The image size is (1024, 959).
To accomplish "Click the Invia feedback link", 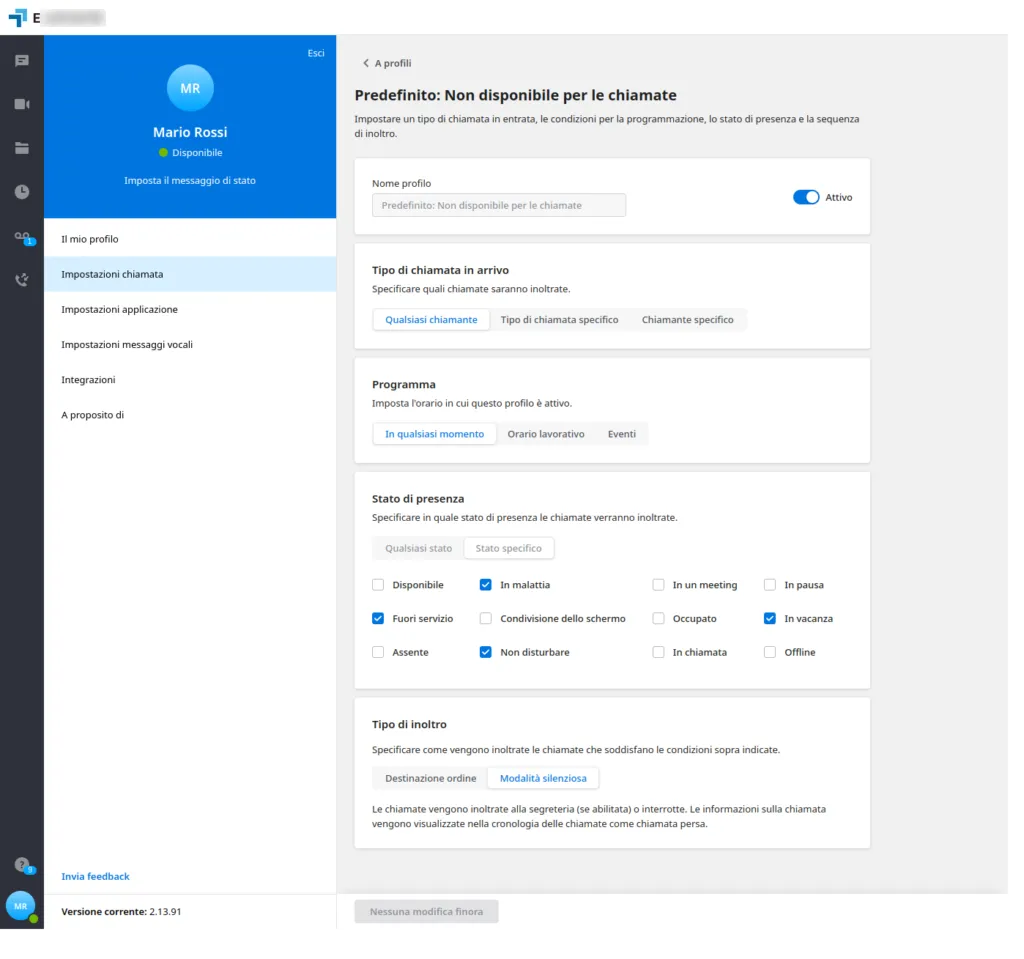I will (95, 877).
